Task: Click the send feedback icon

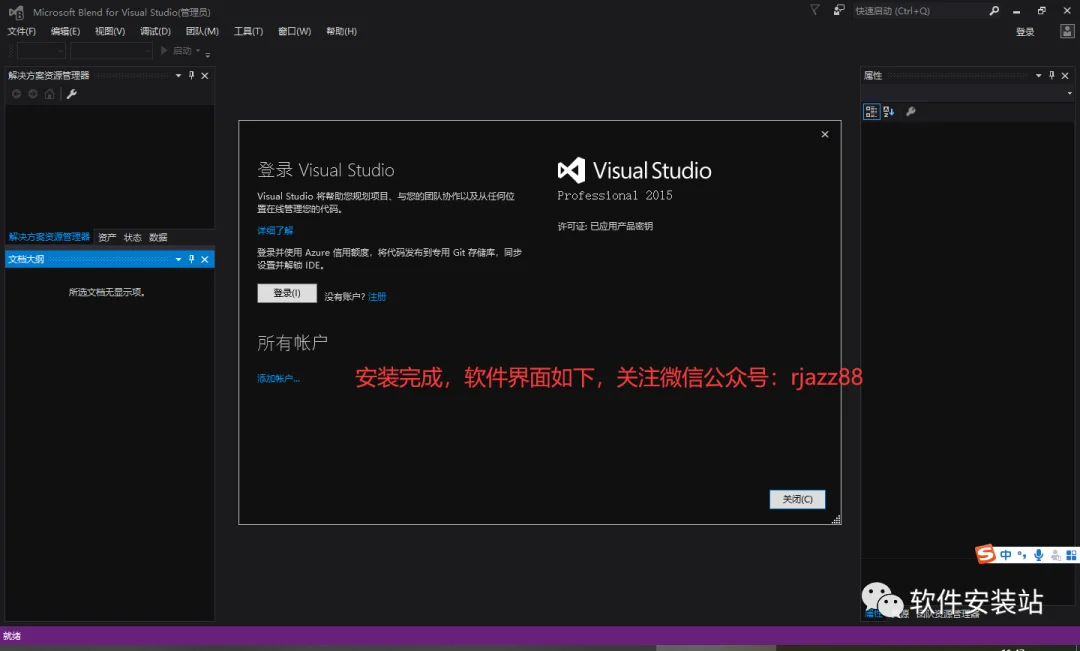Action: click(x=838, y=10)
